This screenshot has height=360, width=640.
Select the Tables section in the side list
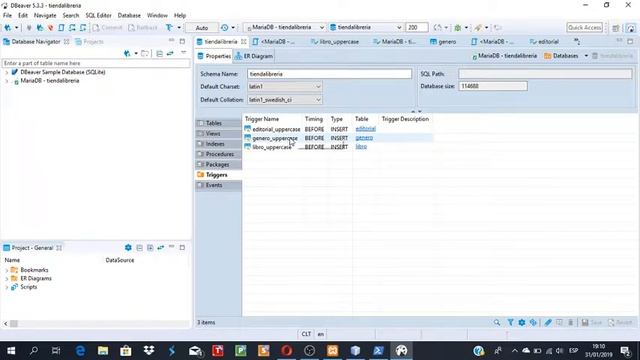click(x=218, y=123)
